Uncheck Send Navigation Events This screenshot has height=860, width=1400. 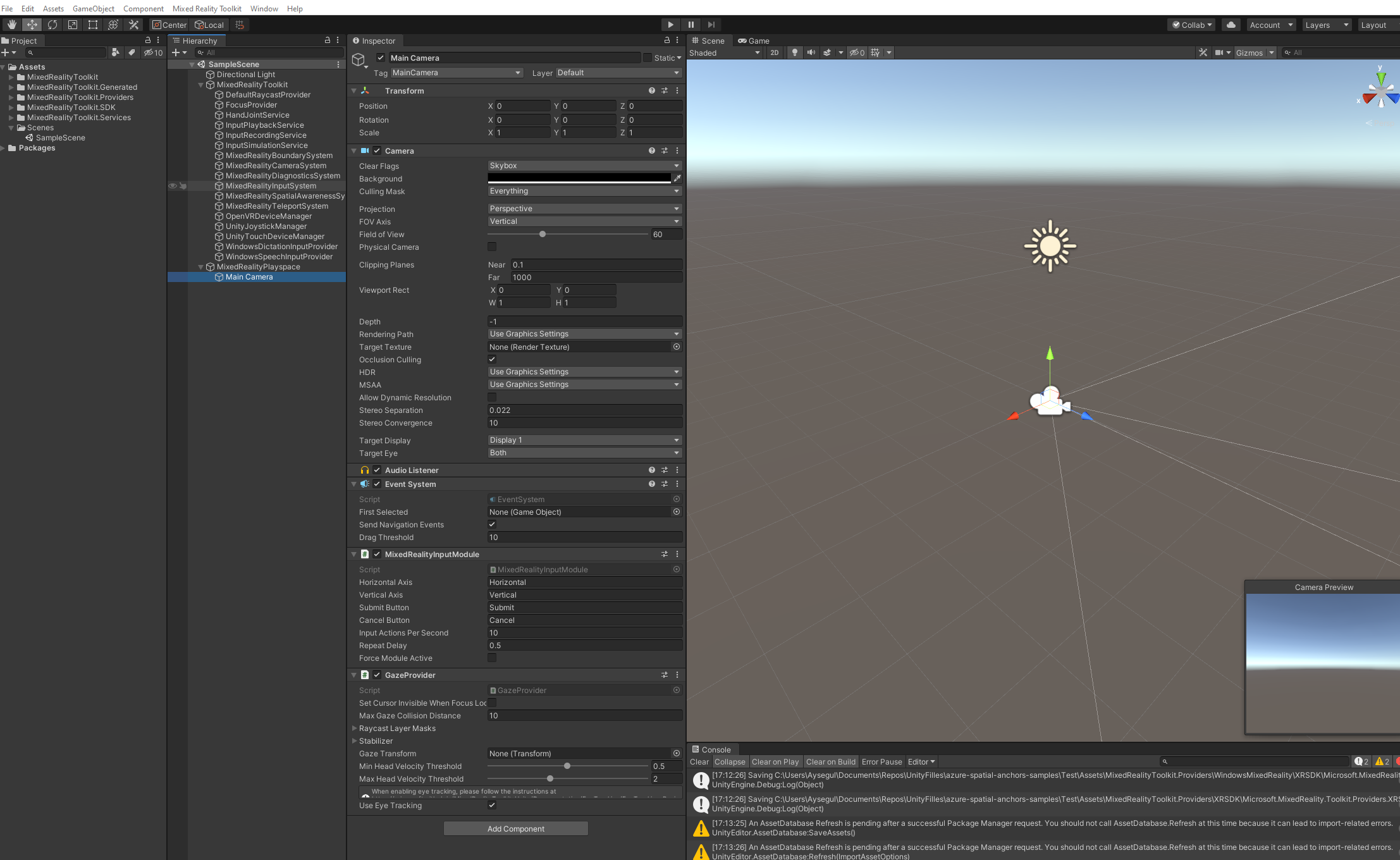click(492, 524)
